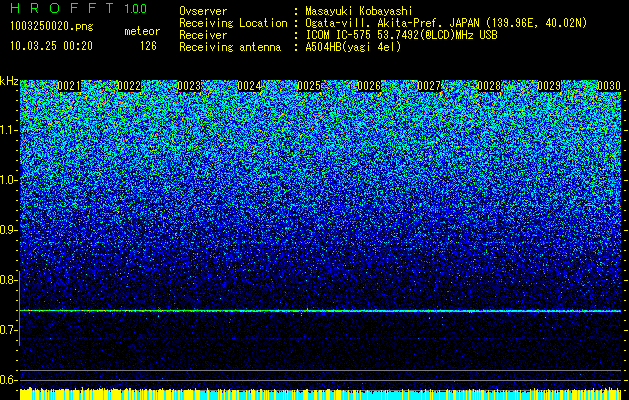
Task: Click the 0.6 kHz axis tick label
Action: pos(8,380)
